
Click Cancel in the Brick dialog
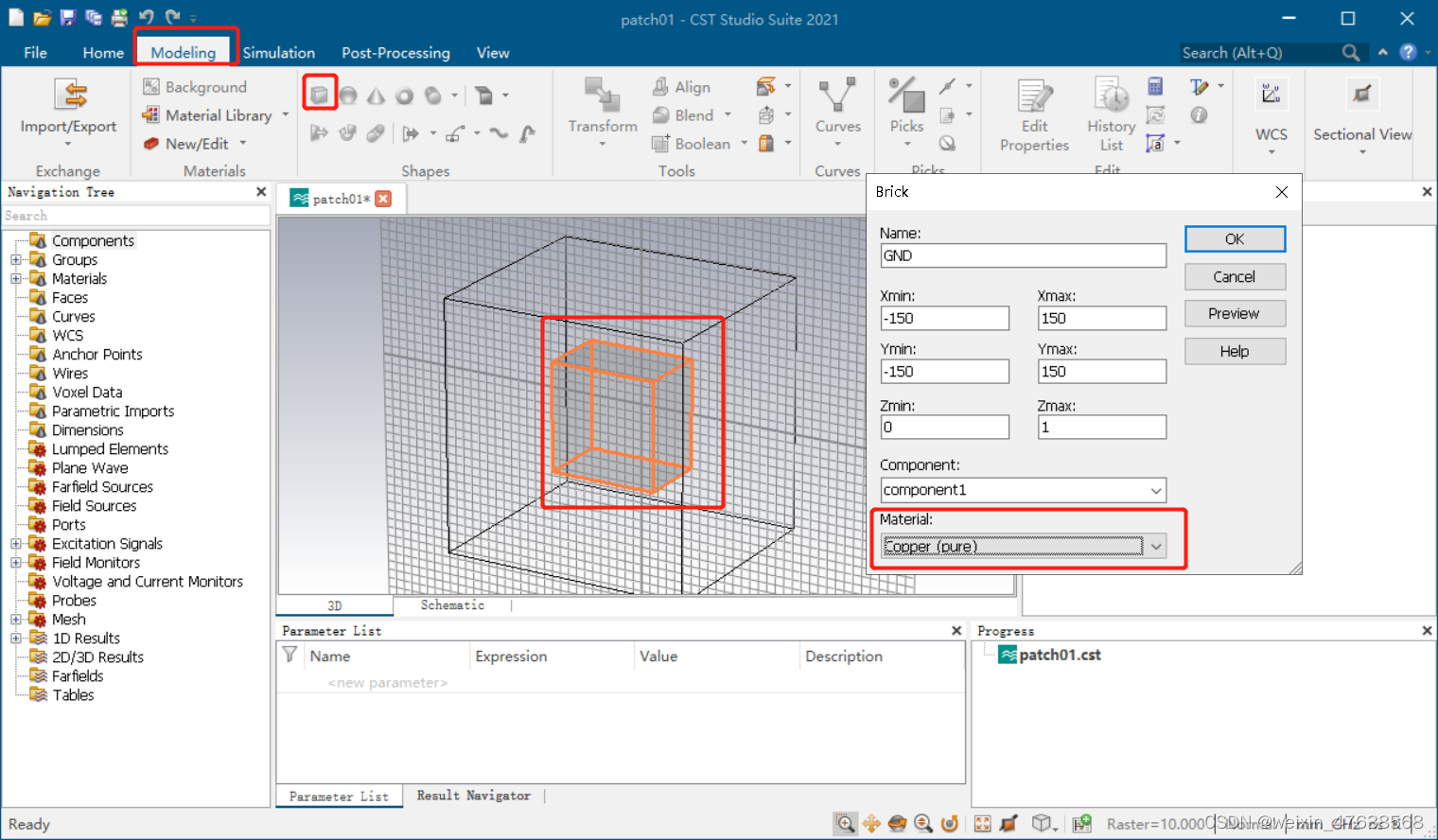[x=1235, y=276]
